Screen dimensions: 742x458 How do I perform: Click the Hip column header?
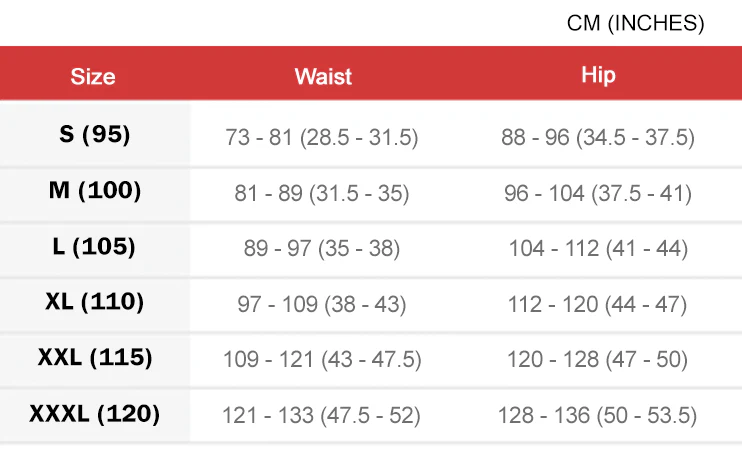(x=597, y=75)
